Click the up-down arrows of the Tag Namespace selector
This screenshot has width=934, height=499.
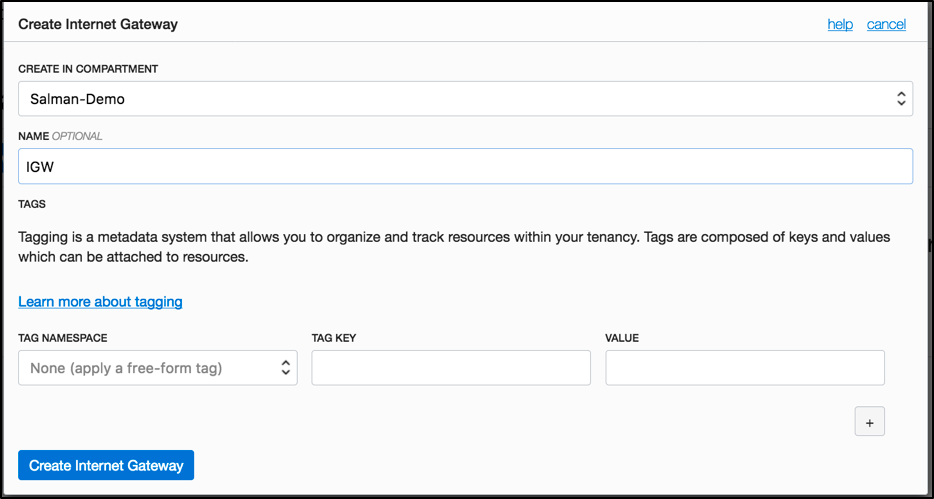click(286, 368)
